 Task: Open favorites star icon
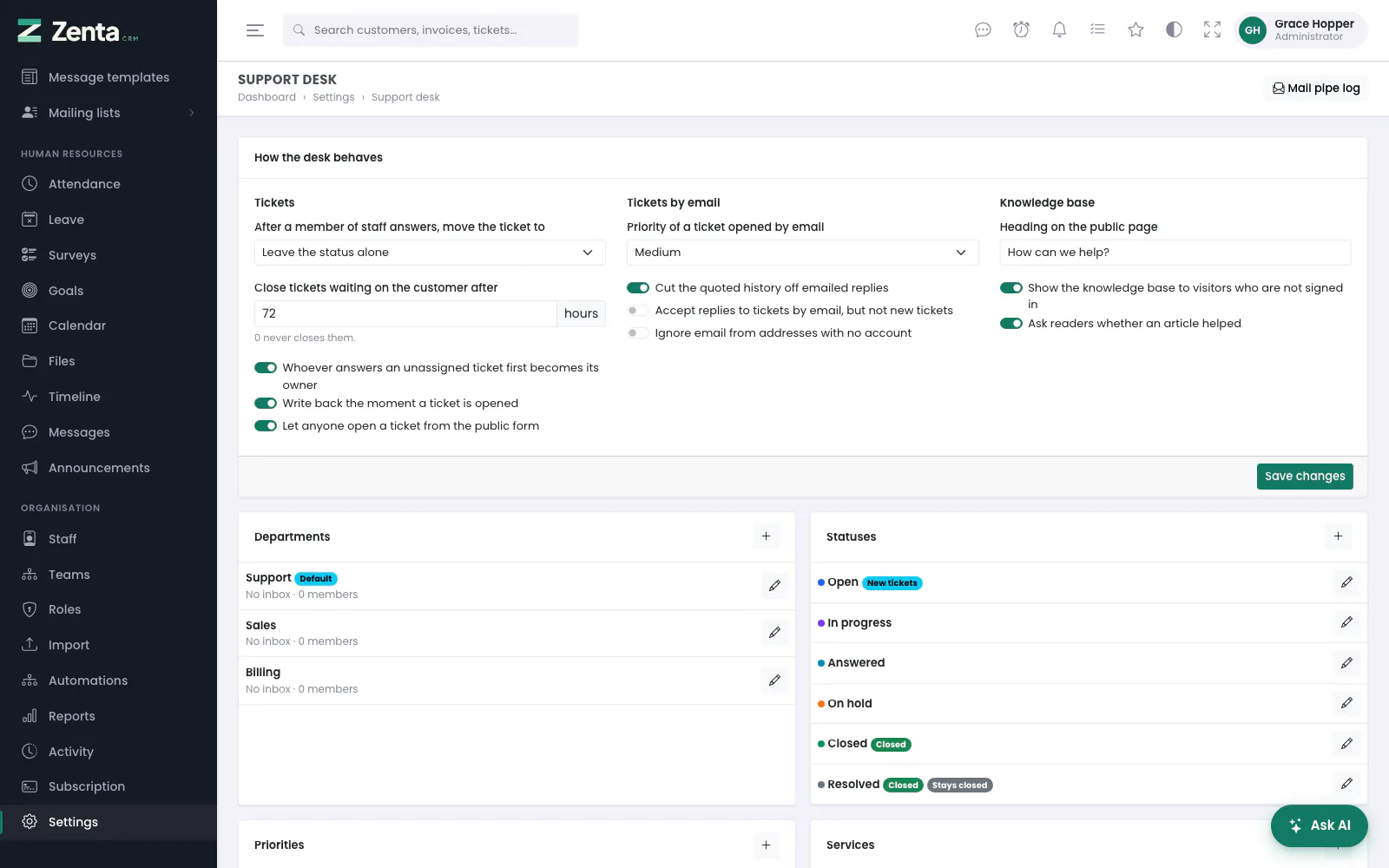pyautogui.click(x=1136, y=30)
